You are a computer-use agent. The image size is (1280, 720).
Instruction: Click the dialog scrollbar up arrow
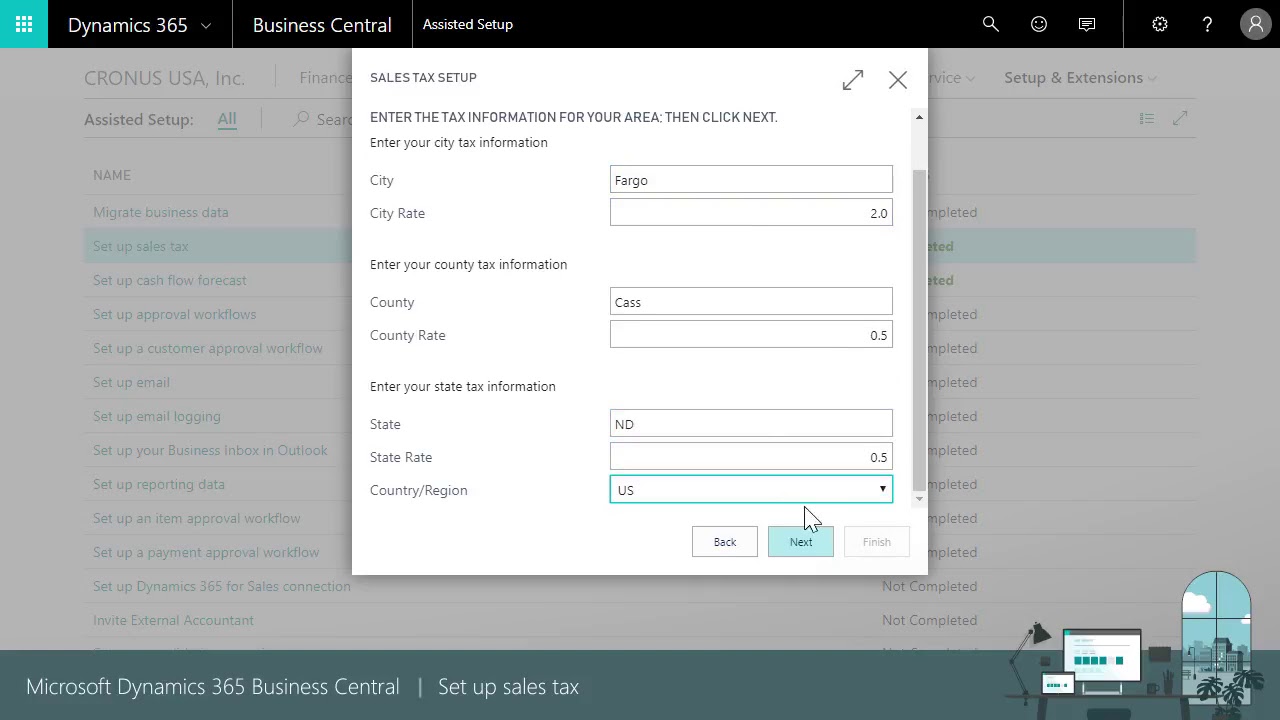(x=919, y=117)
